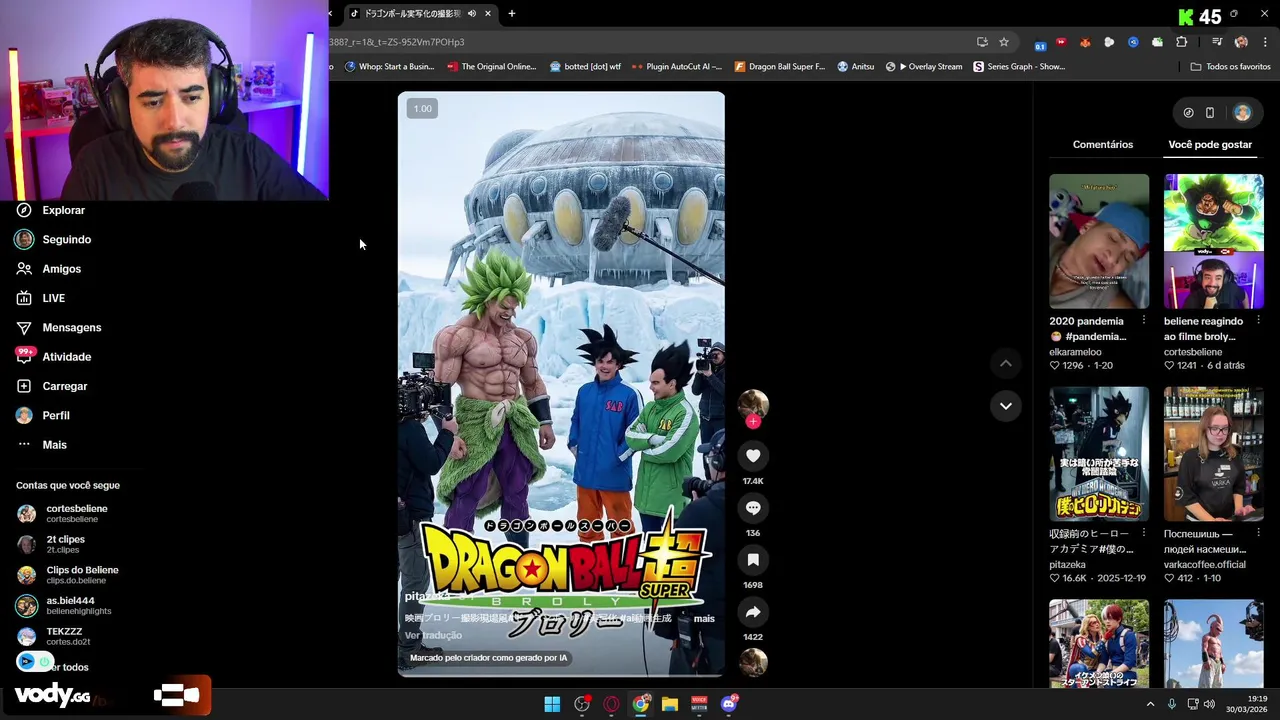This screenshot has height=720, width=1280.
Task: Open the Overlay Stream bookmark
Action: [x=924, y=67]
